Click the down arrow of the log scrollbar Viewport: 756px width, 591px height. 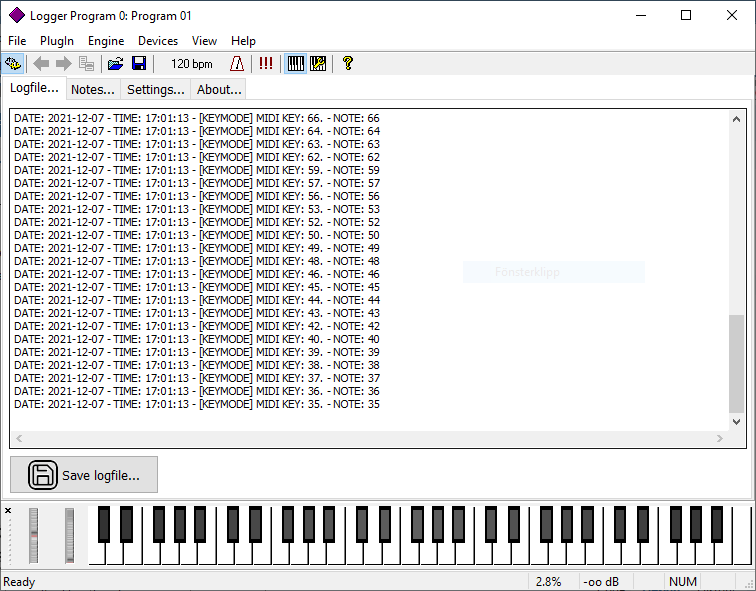click(x=736, y=422)
